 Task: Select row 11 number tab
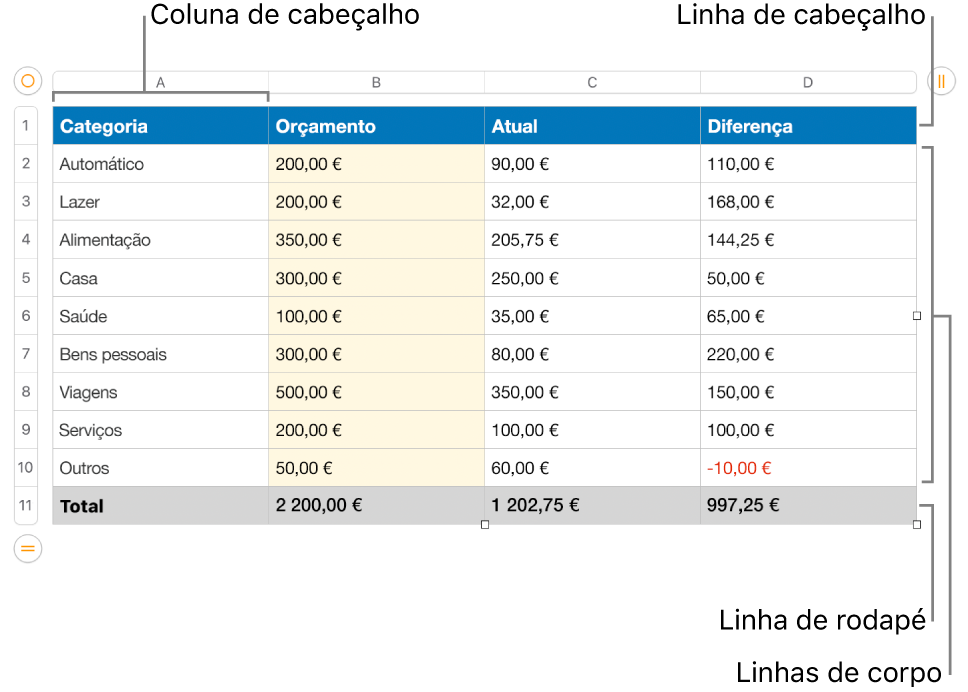[x=26, y=505]
